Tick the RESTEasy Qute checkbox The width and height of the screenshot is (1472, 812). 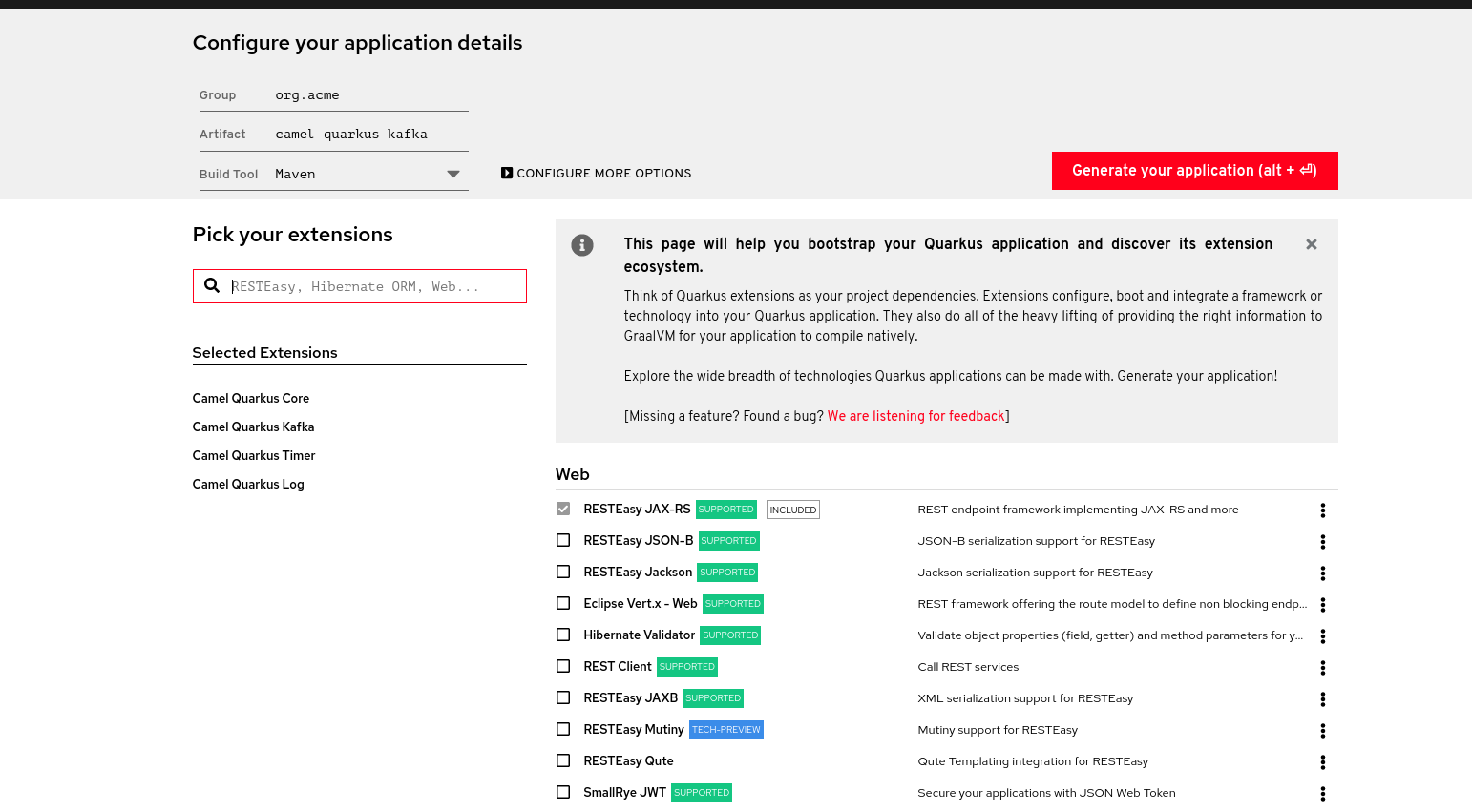click(563, 761)
